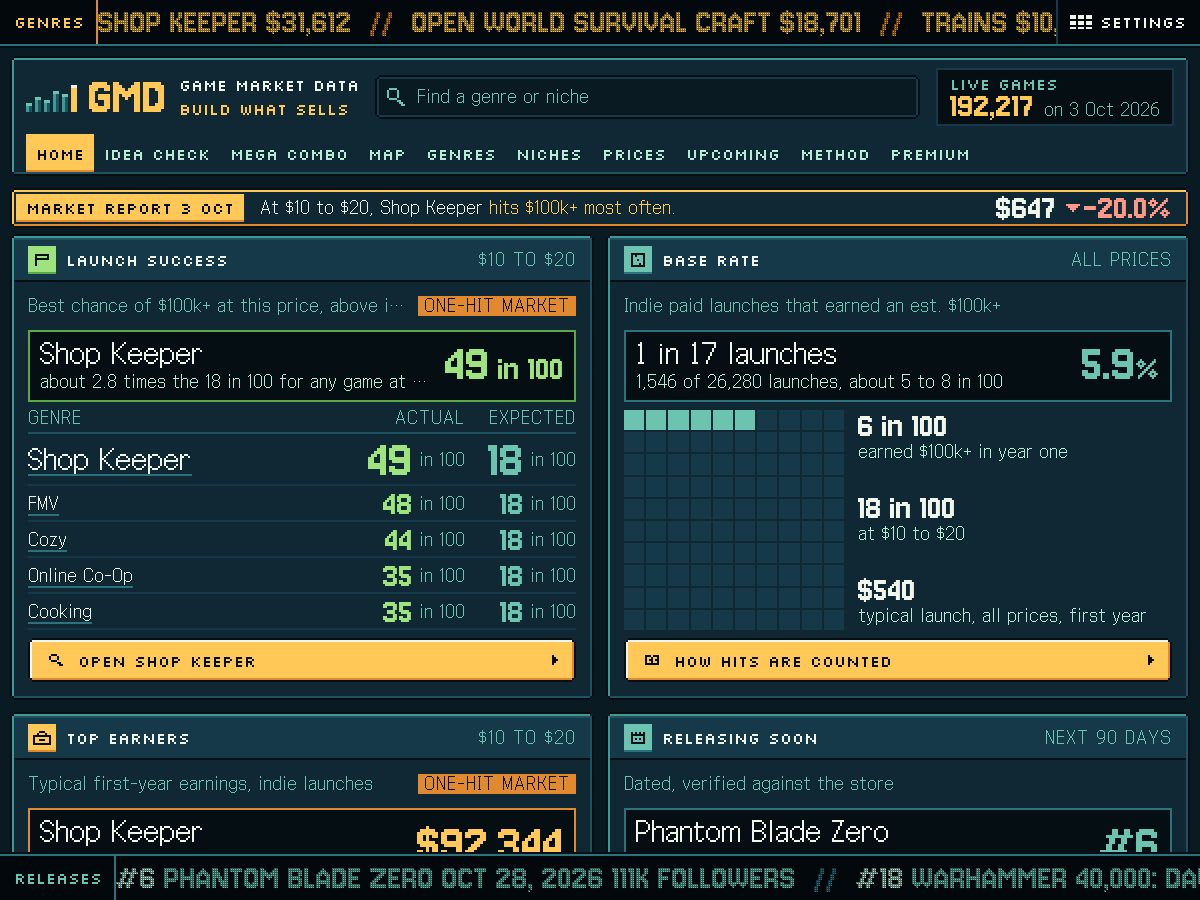Click Top Earners One-Hit Market badge
The width and height of the screenshot is (1200, 900).
point(497,783)
